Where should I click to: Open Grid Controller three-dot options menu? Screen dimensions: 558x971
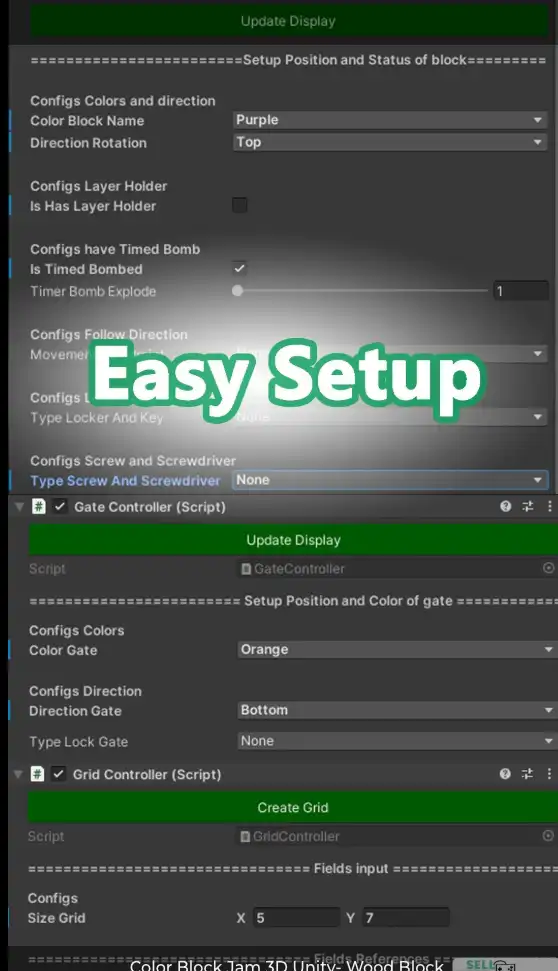click(549, 773)
